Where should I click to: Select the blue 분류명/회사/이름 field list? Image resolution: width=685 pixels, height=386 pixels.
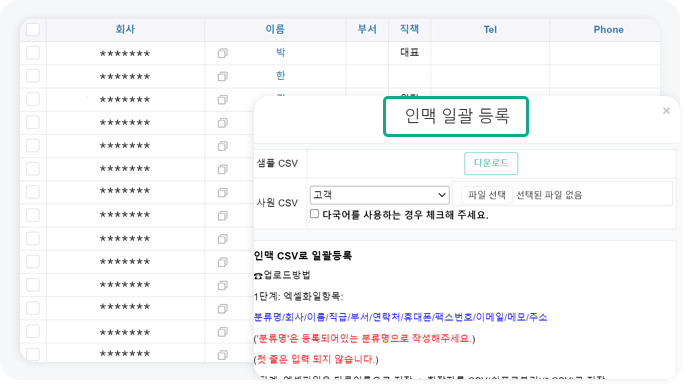[400, 317]
